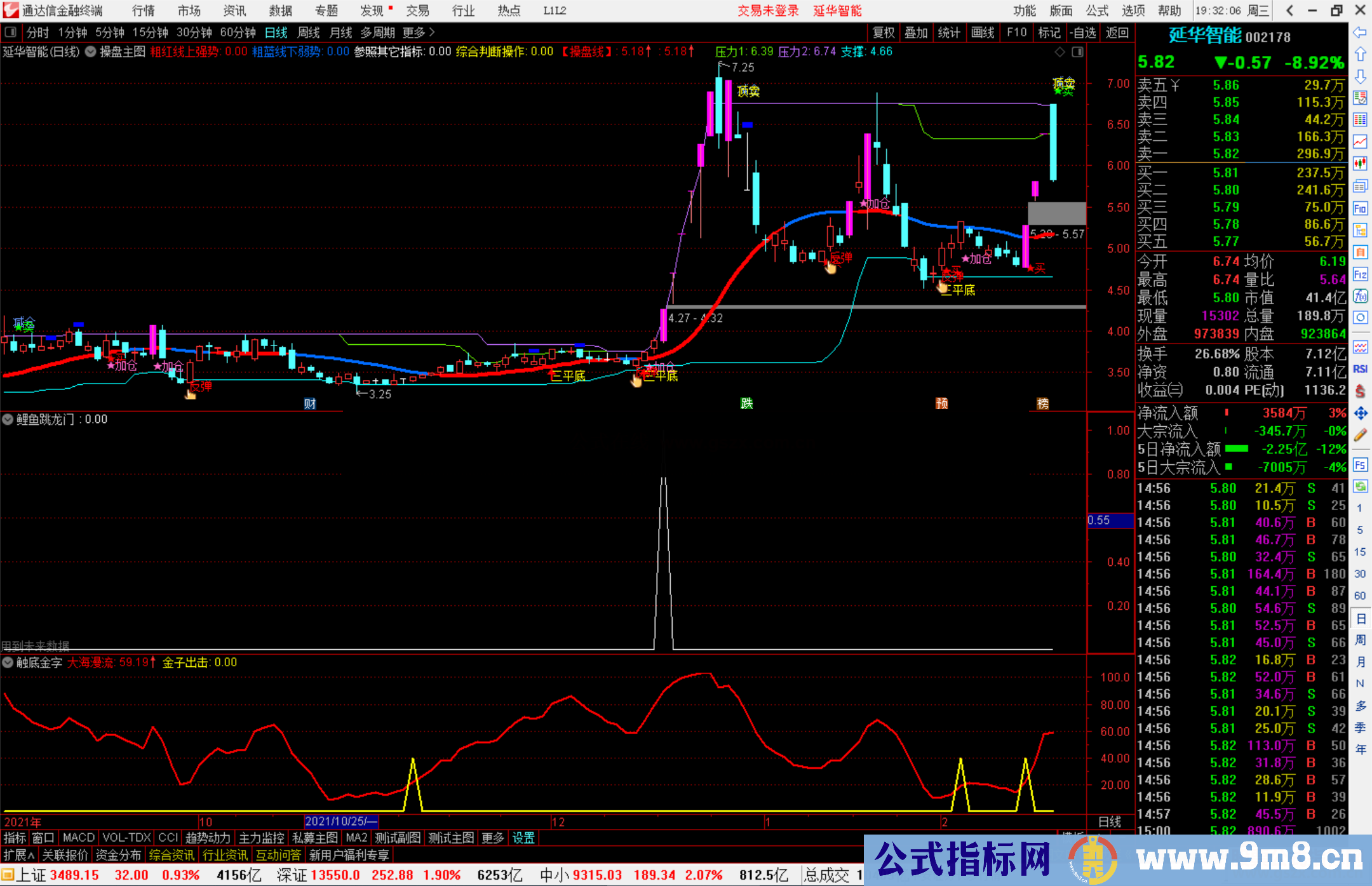Select the pencil drawing tool icon
Image resolution: width=1372 pixels, height=886 pixels.
(1360, 436)
